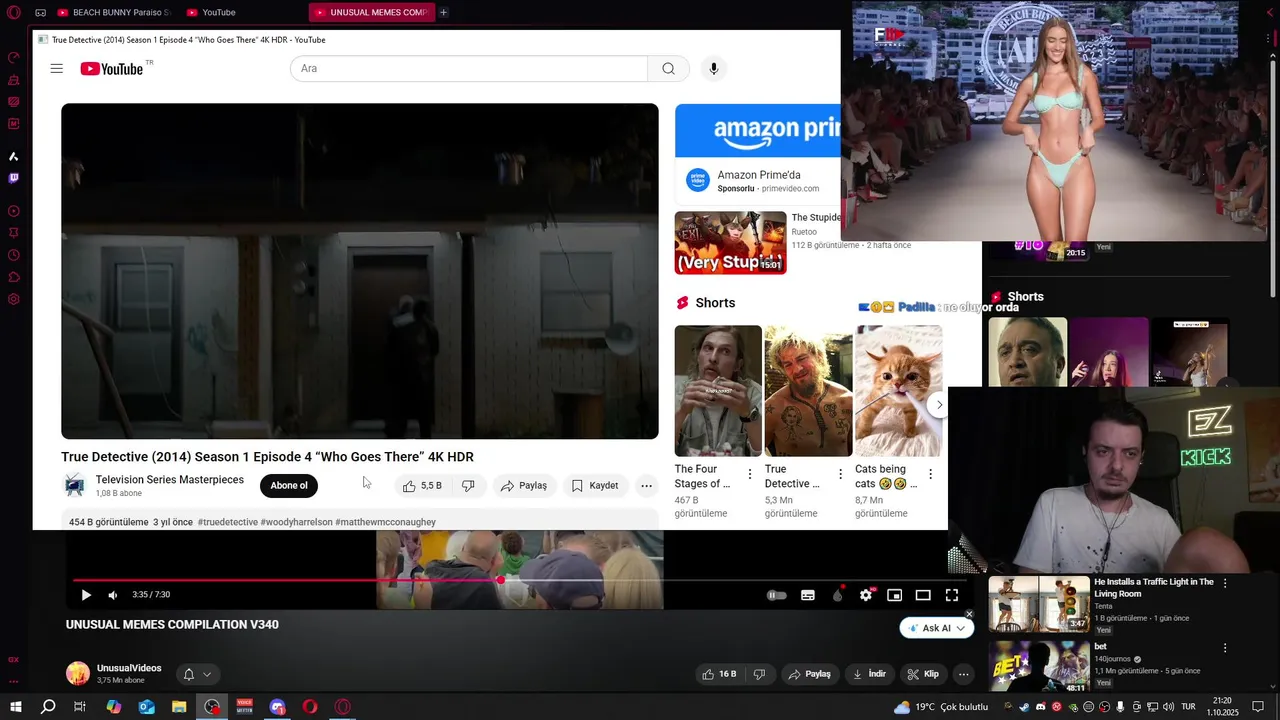
Task: Start voice search with microphone icon
Action: pos(714,68)
